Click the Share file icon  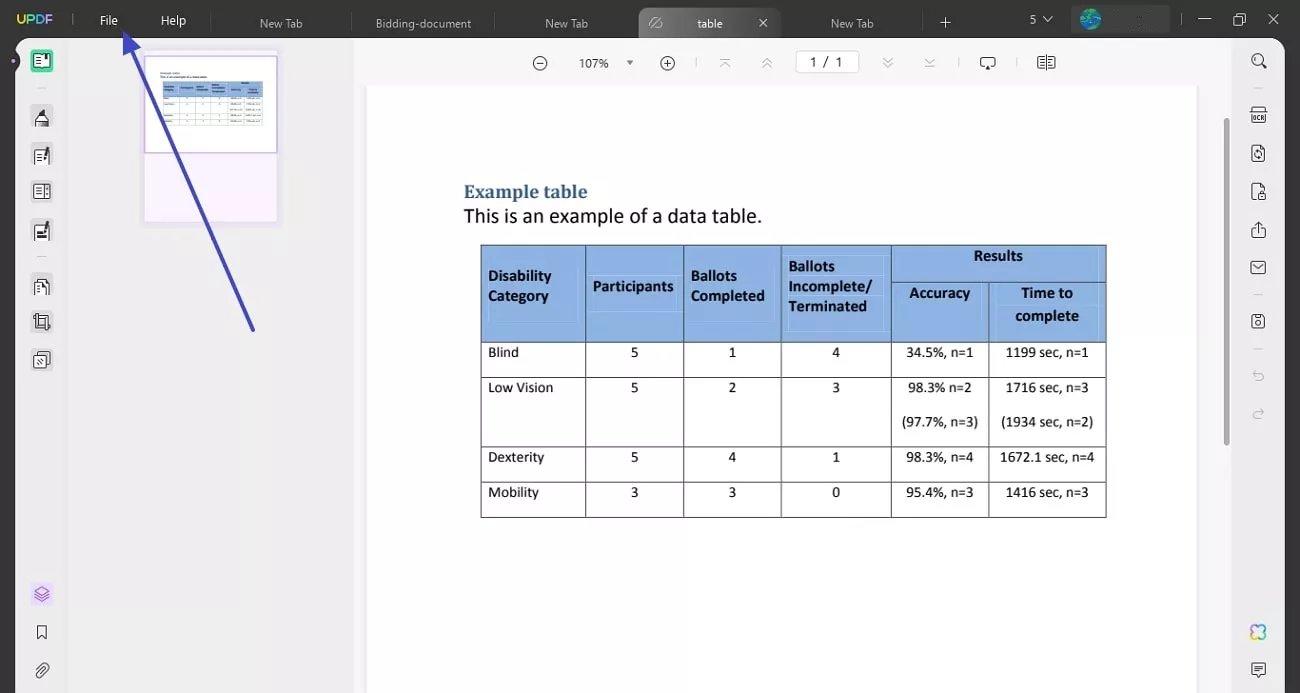[x=1258, y=230]
